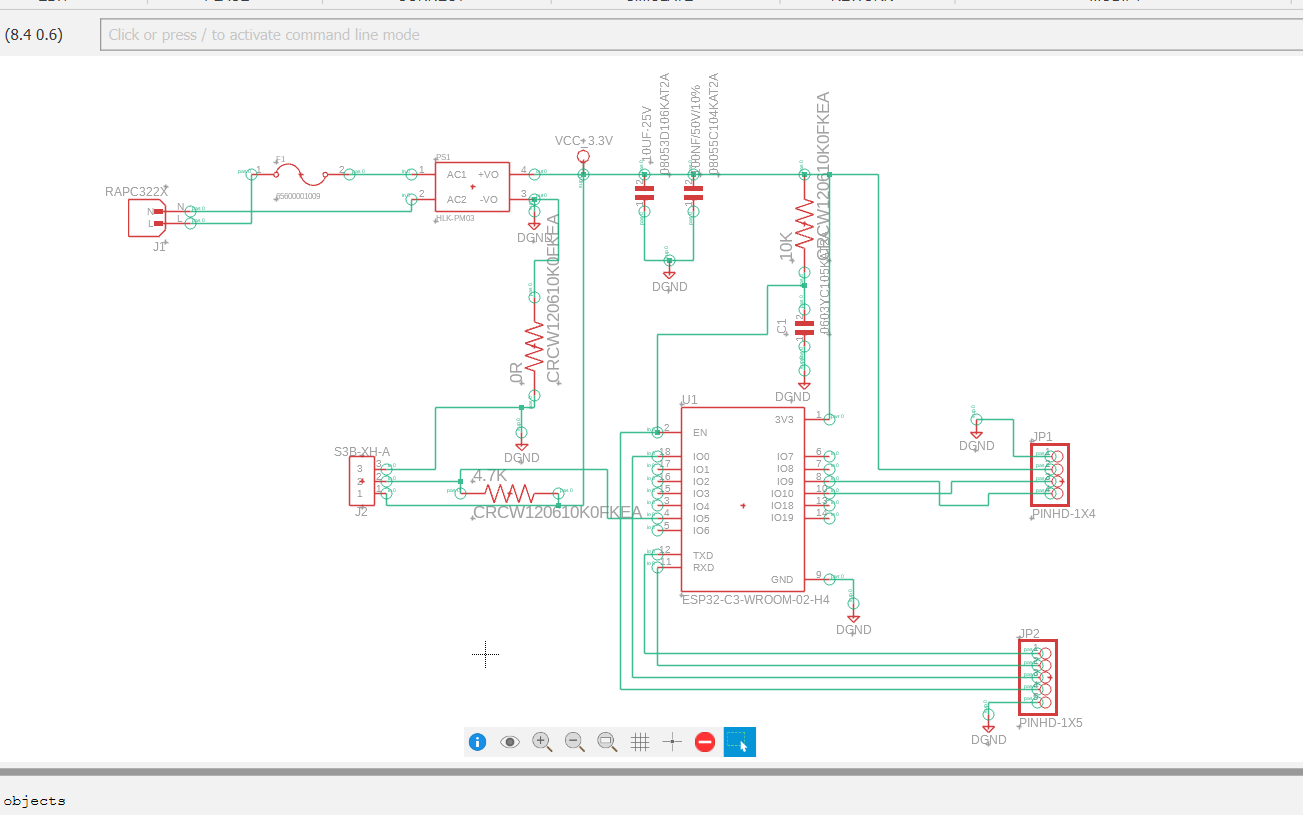Toggle the grid display icon

pos(641,742)
